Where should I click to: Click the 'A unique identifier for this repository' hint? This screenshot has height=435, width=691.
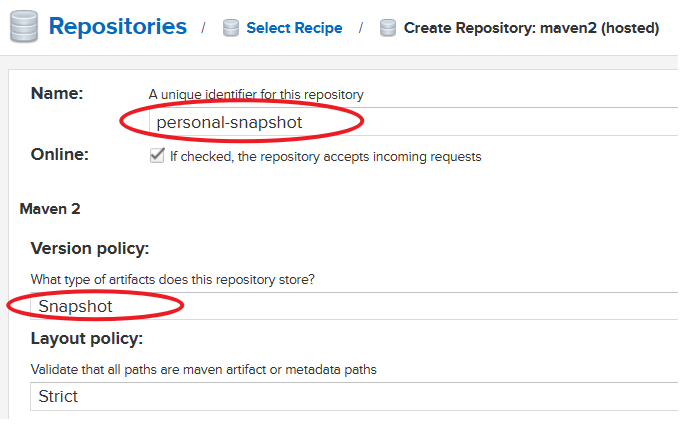point(256,95)
